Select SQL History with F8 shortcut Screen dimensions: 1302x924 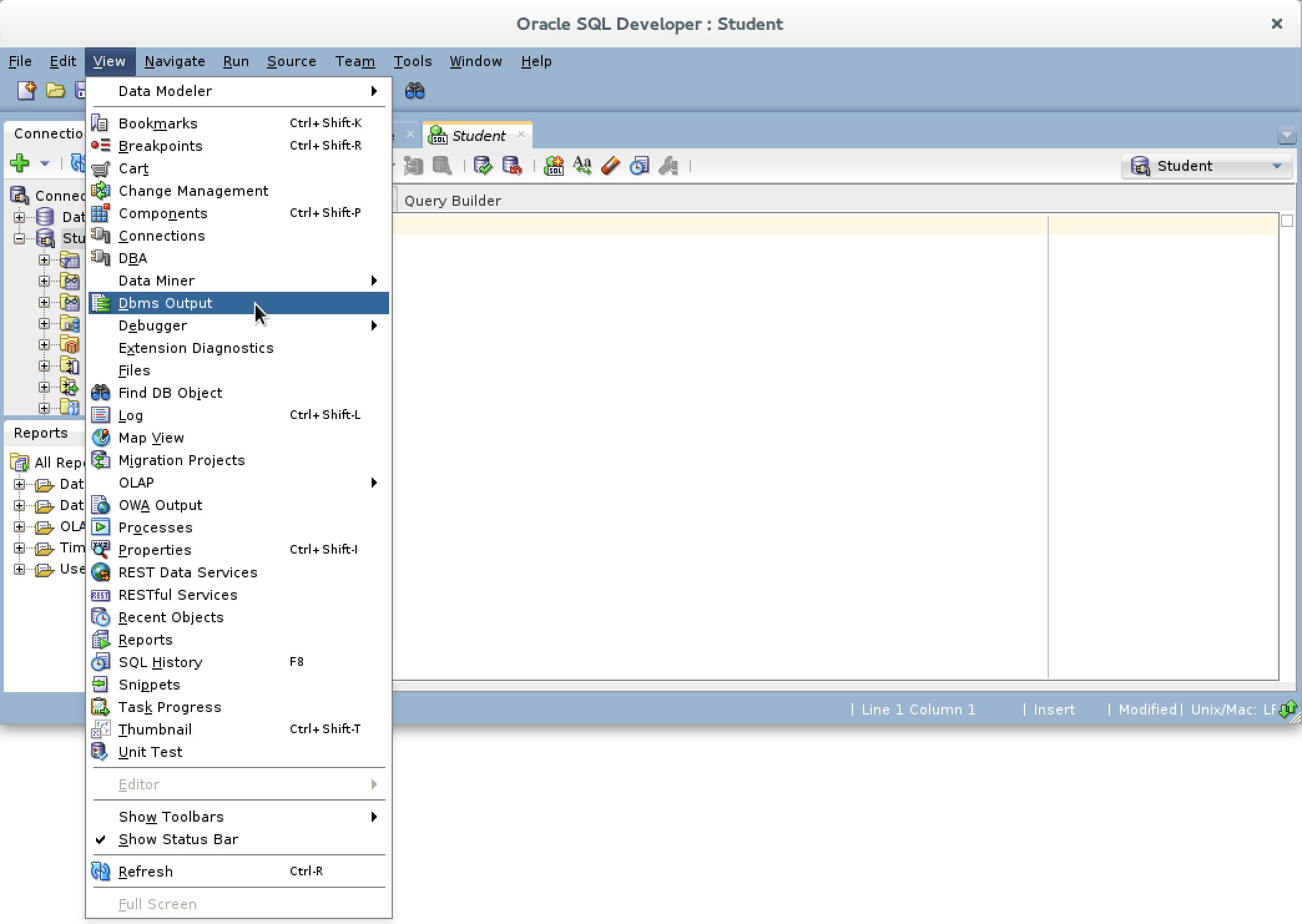coord(160,662)
